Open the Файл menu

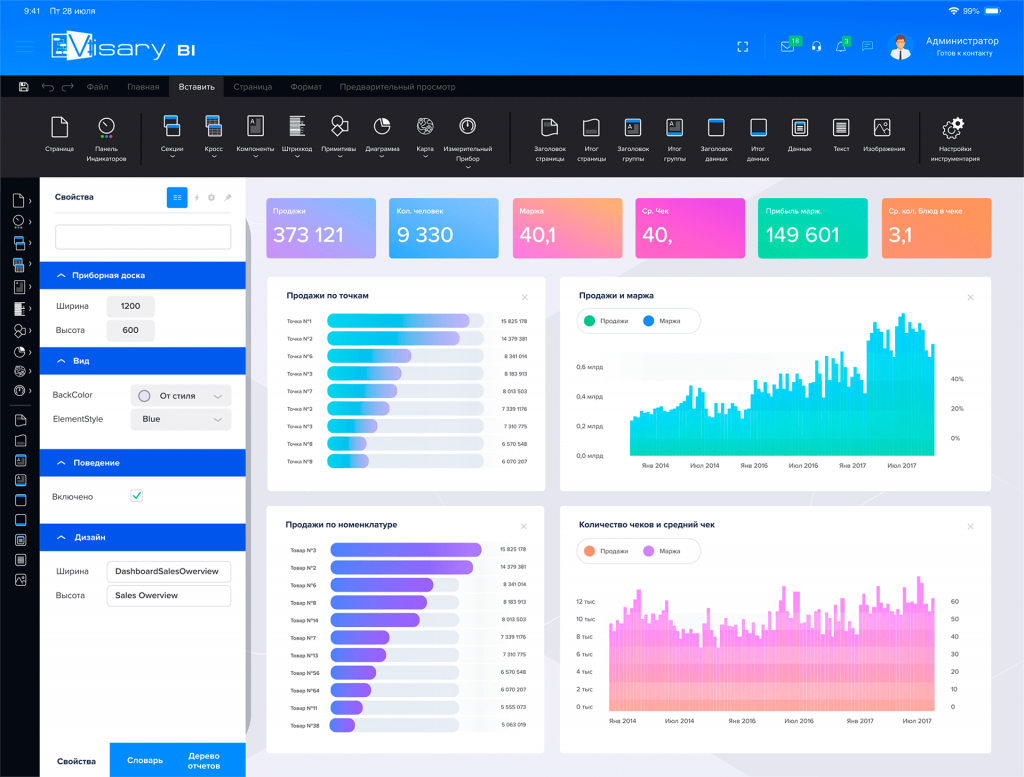point(97,87)
